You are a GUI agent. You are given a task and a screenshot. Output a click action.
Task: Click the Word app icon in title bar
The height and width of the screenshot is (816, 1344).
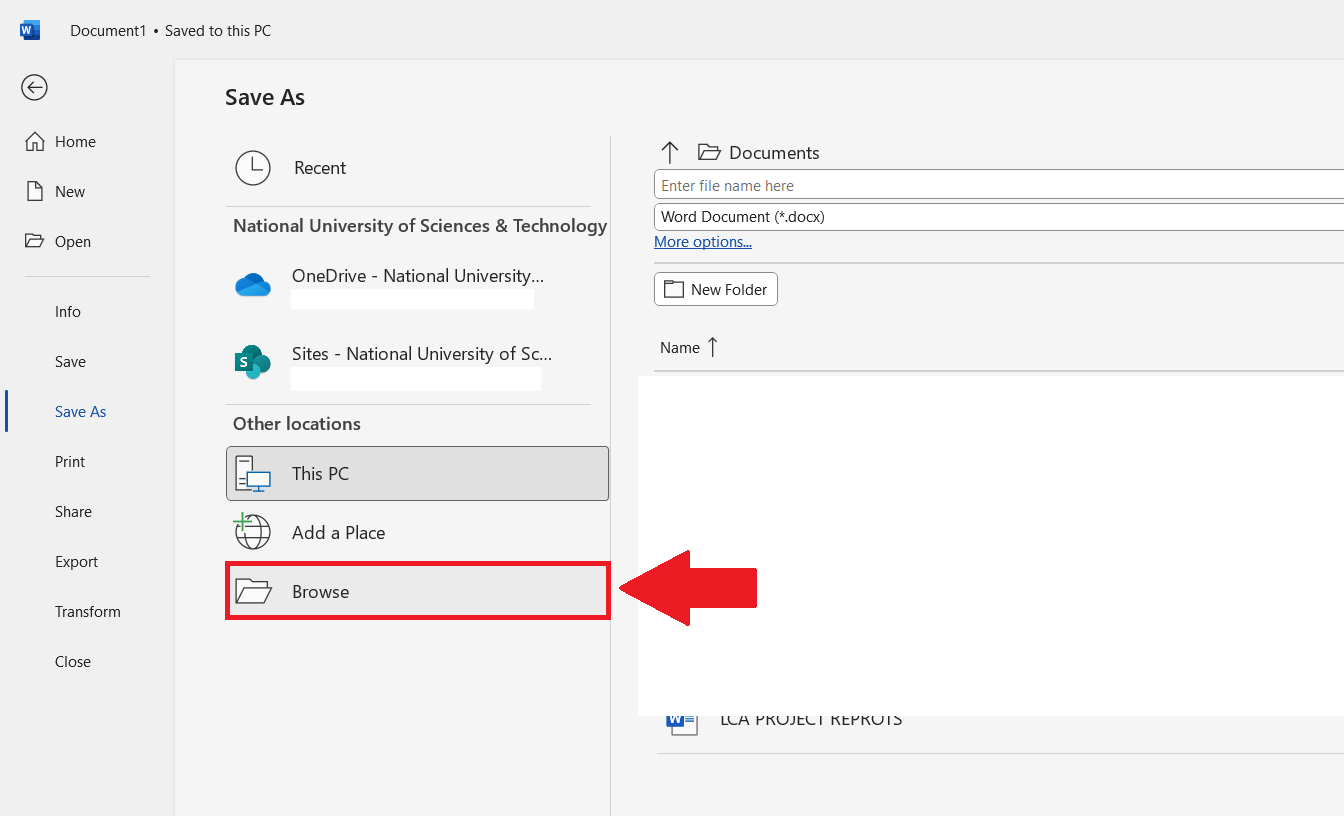point(29,29)
